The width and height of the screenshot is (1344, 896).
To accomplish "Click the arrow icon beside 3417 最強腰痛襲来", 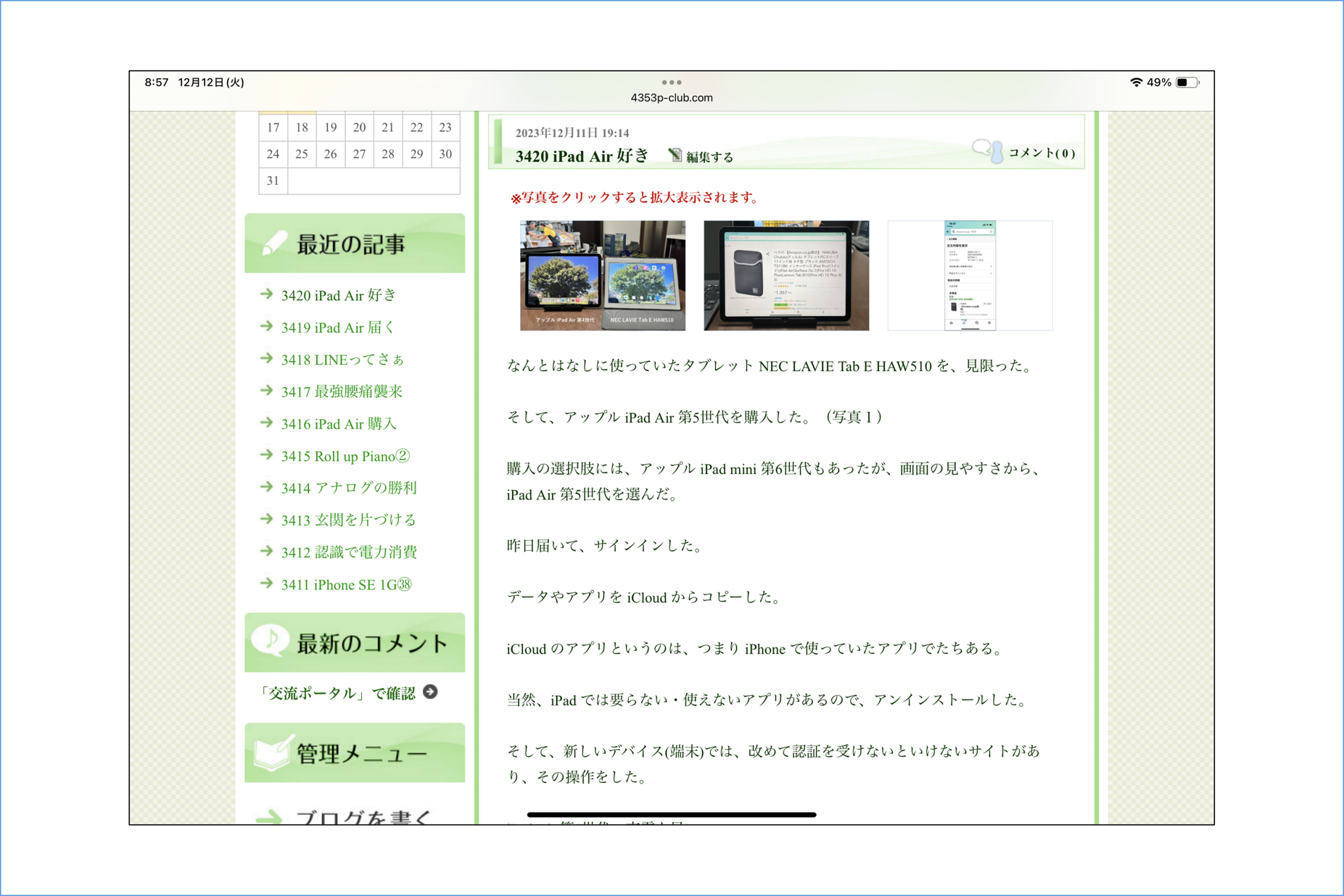I will tap(266, 391).
